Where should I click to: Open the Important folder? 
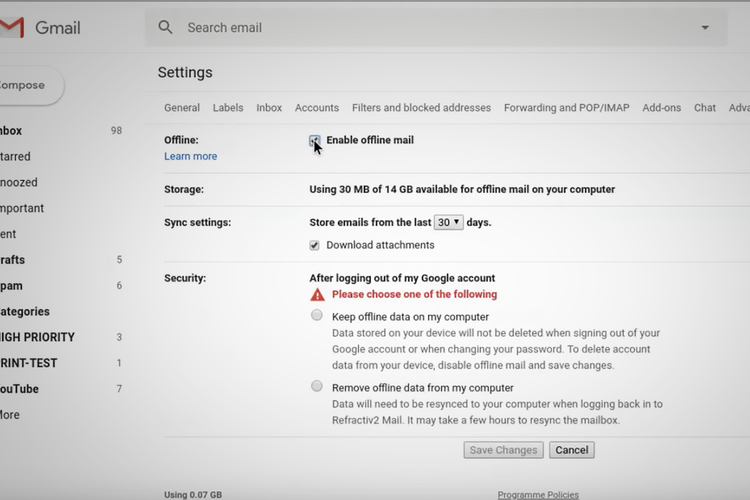(22, 208)
